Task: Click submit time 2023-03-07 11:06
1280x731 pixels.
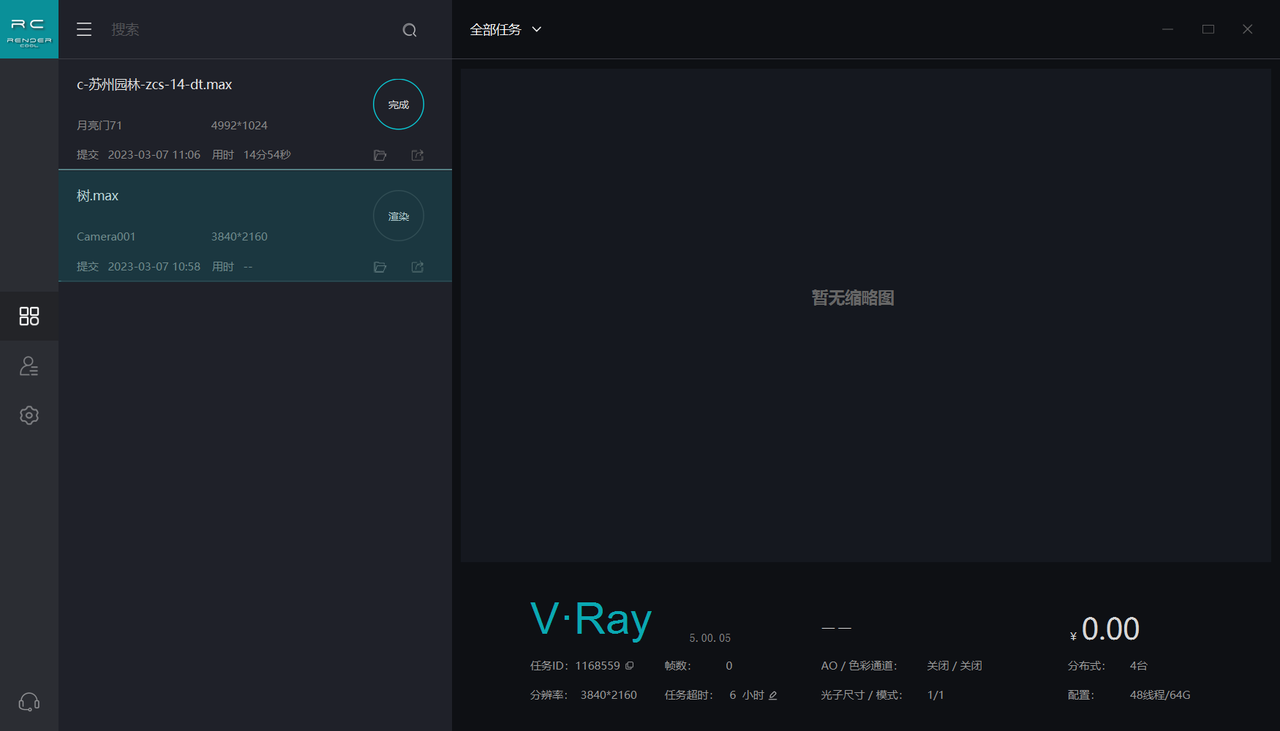Action: [154, 155]
